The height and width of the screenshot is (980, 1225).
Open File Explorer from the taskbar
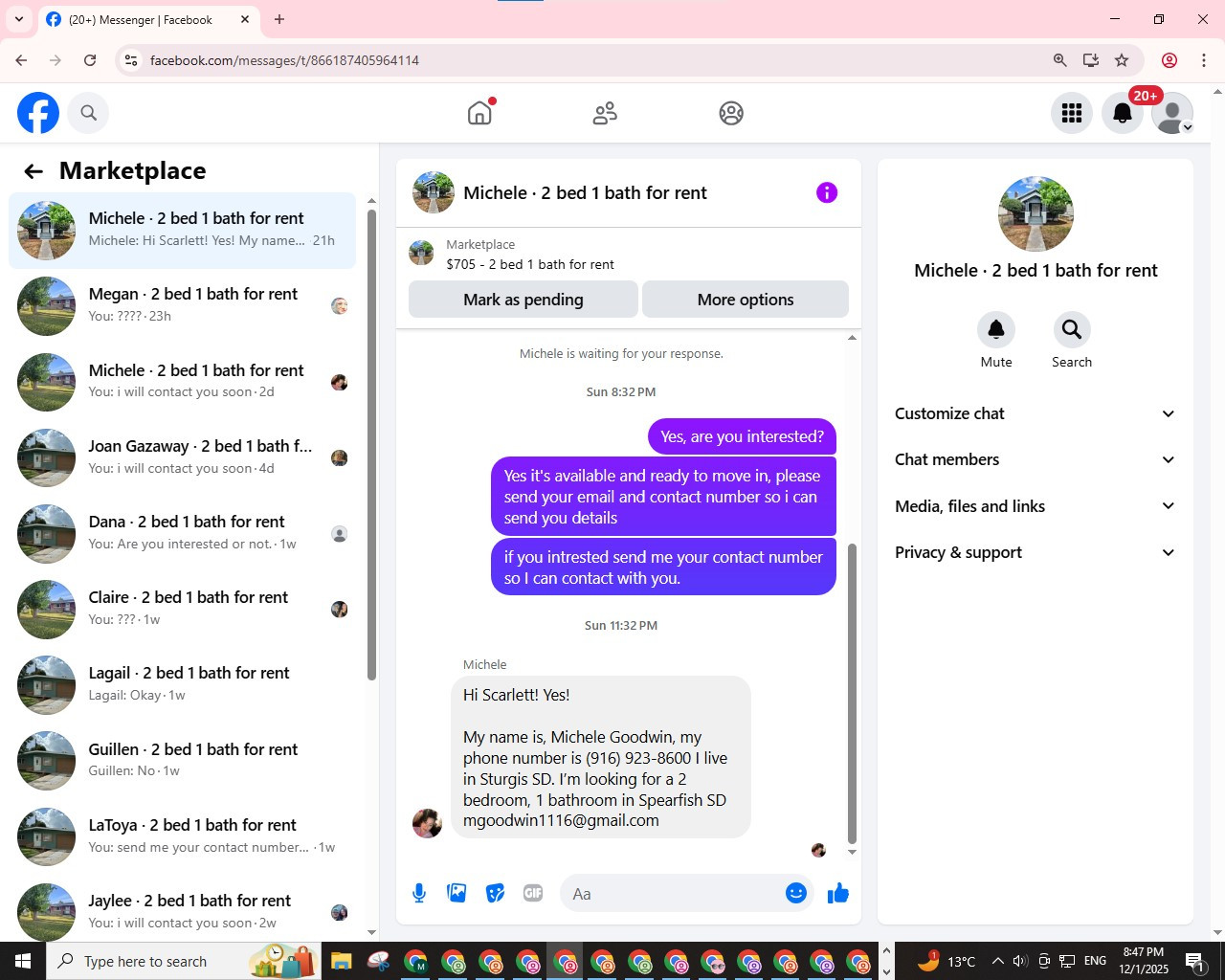click(x=342, y=961)
